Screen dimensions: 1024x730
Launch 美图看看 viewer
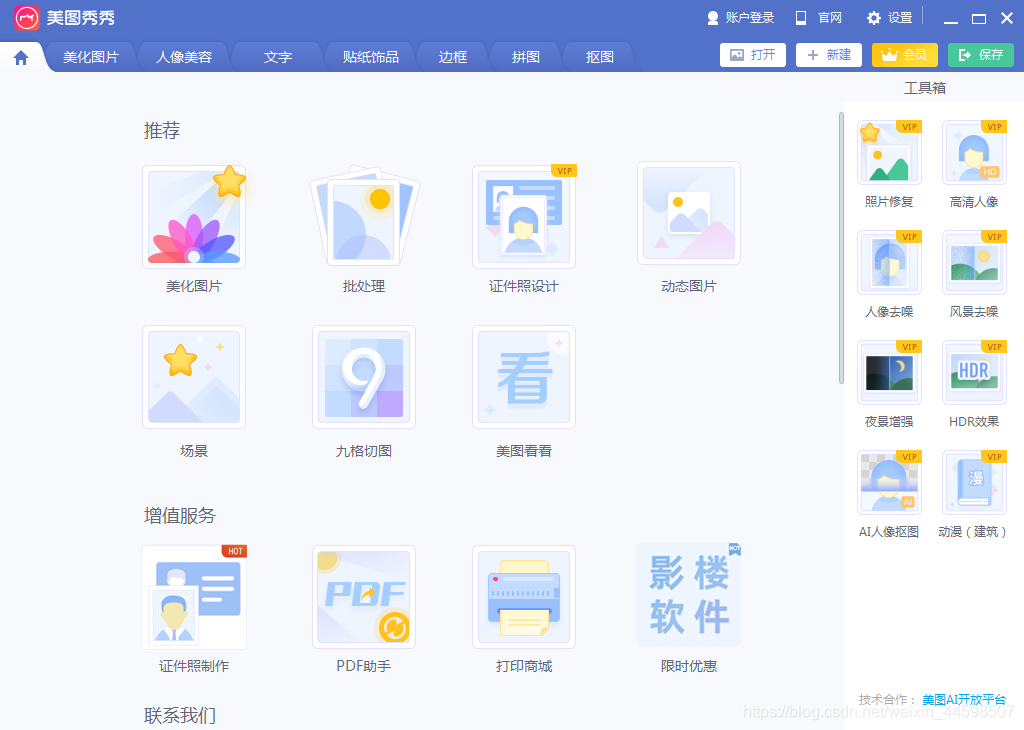point(524,377)
